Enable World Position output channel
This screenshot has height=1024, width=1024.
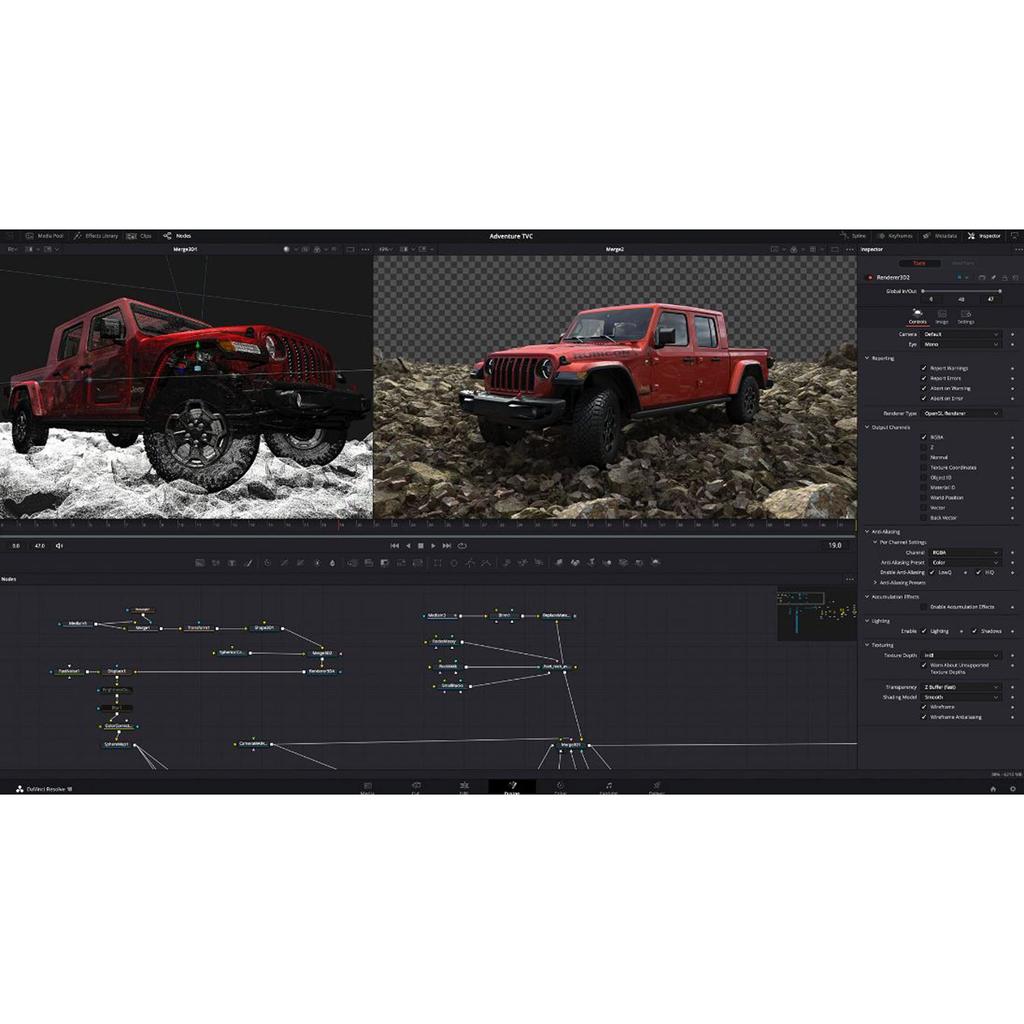(923, 498)
